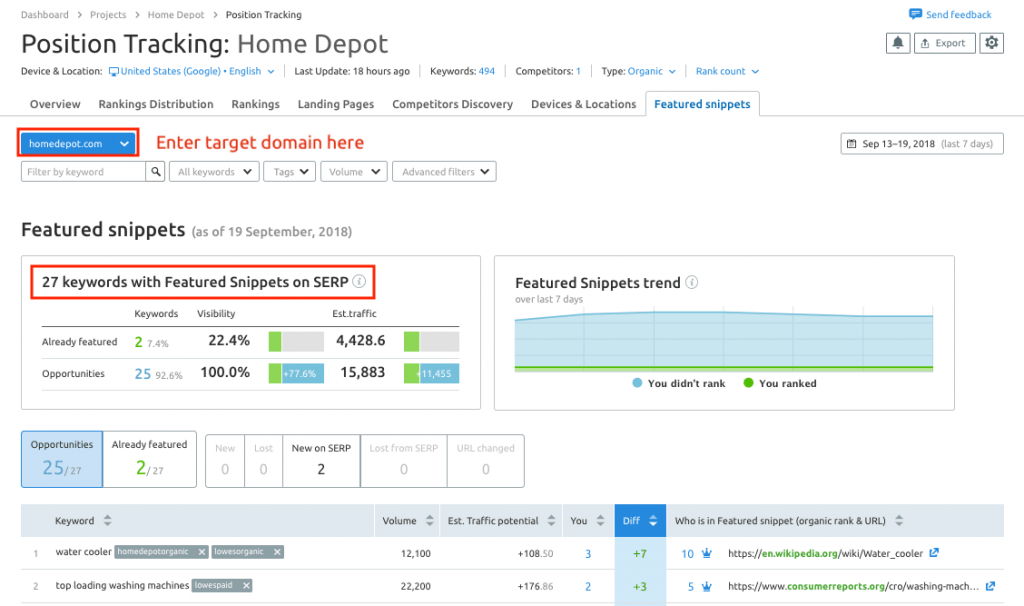Click the Send Feedback chat icon
The width and height of the screenshot is (1024, 606).
pos(915,14)
